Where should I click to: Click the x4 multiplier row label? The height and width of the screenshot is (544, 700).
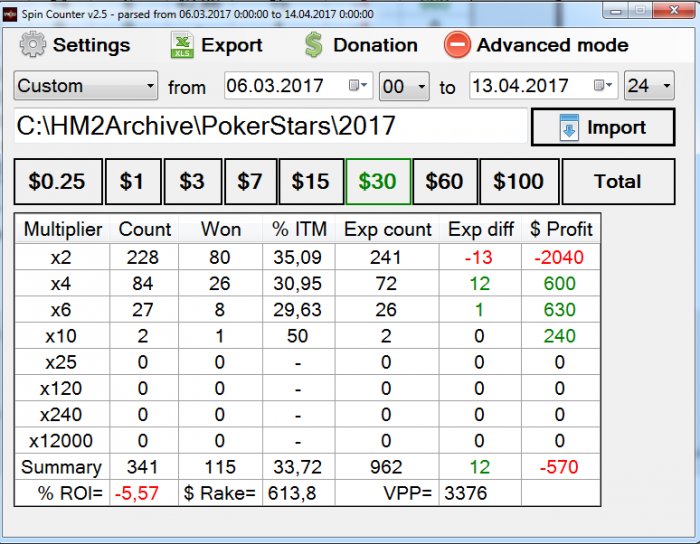(61, 284)
